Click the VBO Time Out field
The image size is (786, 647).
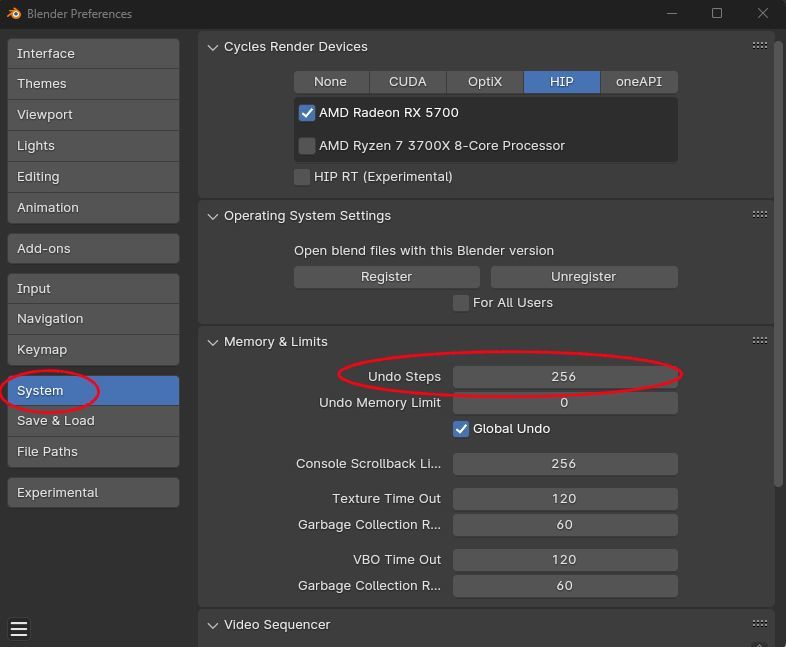[565, 560]
